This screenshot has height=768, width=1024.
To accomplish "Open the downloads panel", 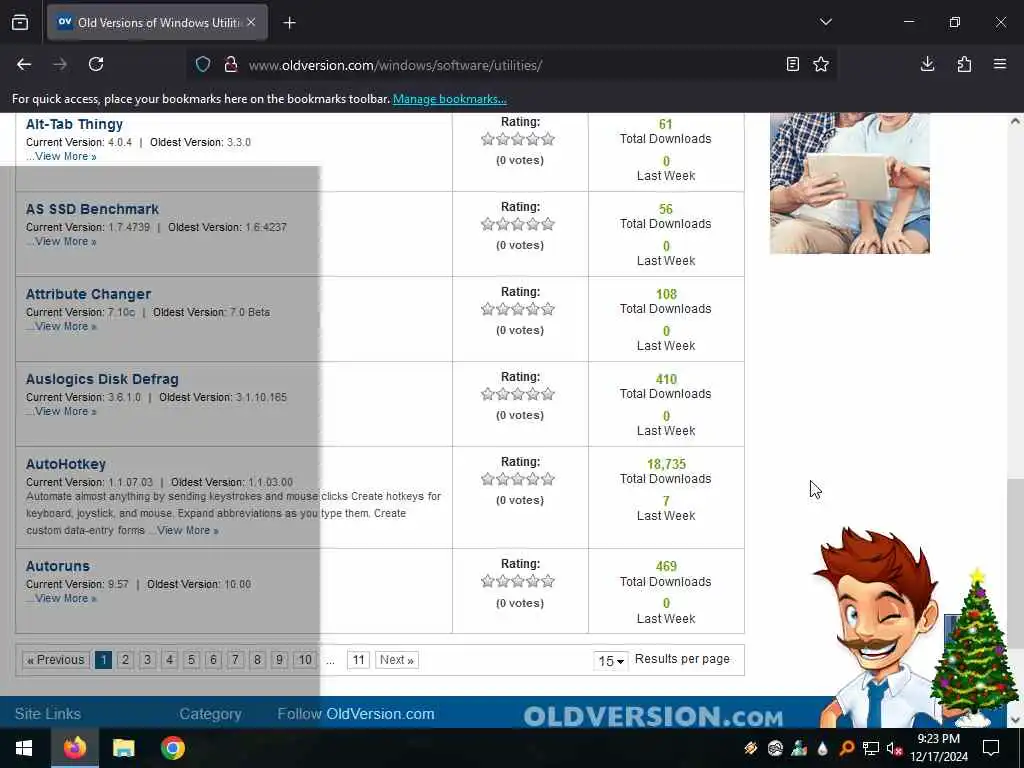I will (x=927, y=64).
